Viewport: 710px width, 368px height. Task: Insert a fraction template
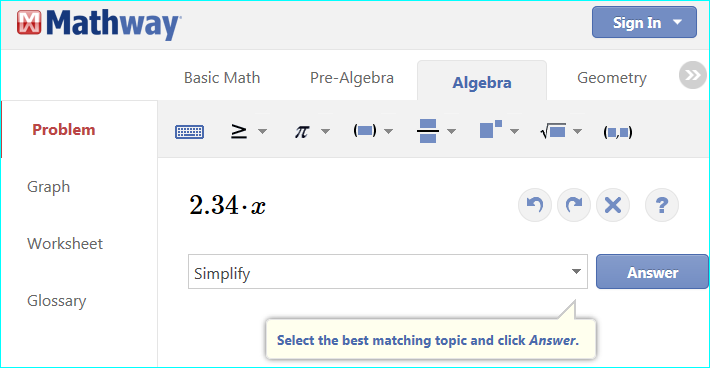(428, 131)
